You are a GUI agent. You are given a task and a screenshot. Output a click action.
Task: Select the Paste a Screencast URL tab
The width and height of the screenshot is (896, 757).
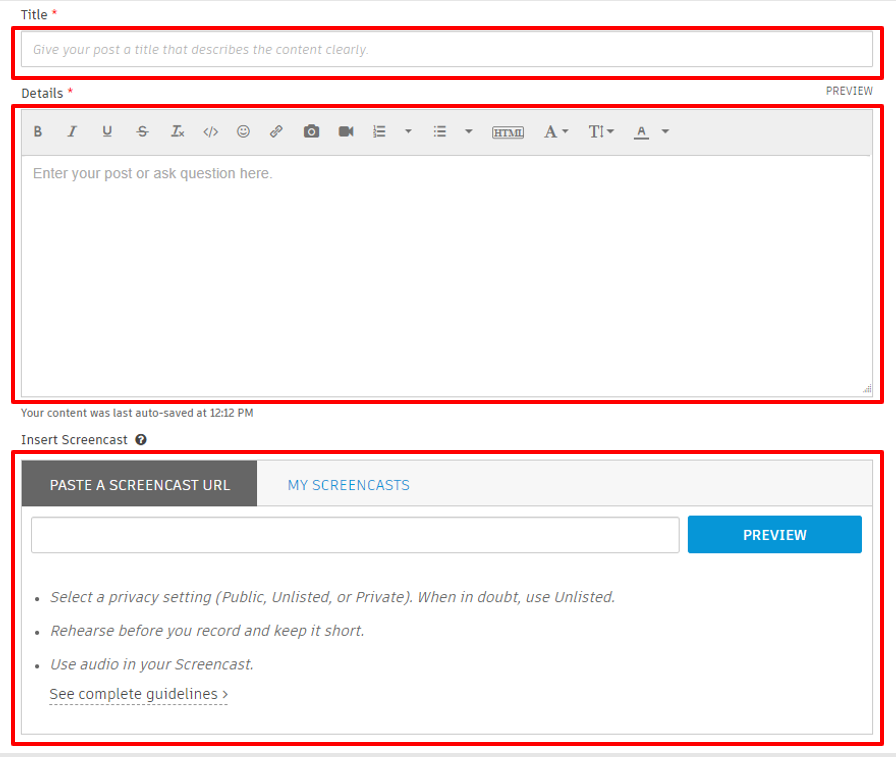point(139,484)
